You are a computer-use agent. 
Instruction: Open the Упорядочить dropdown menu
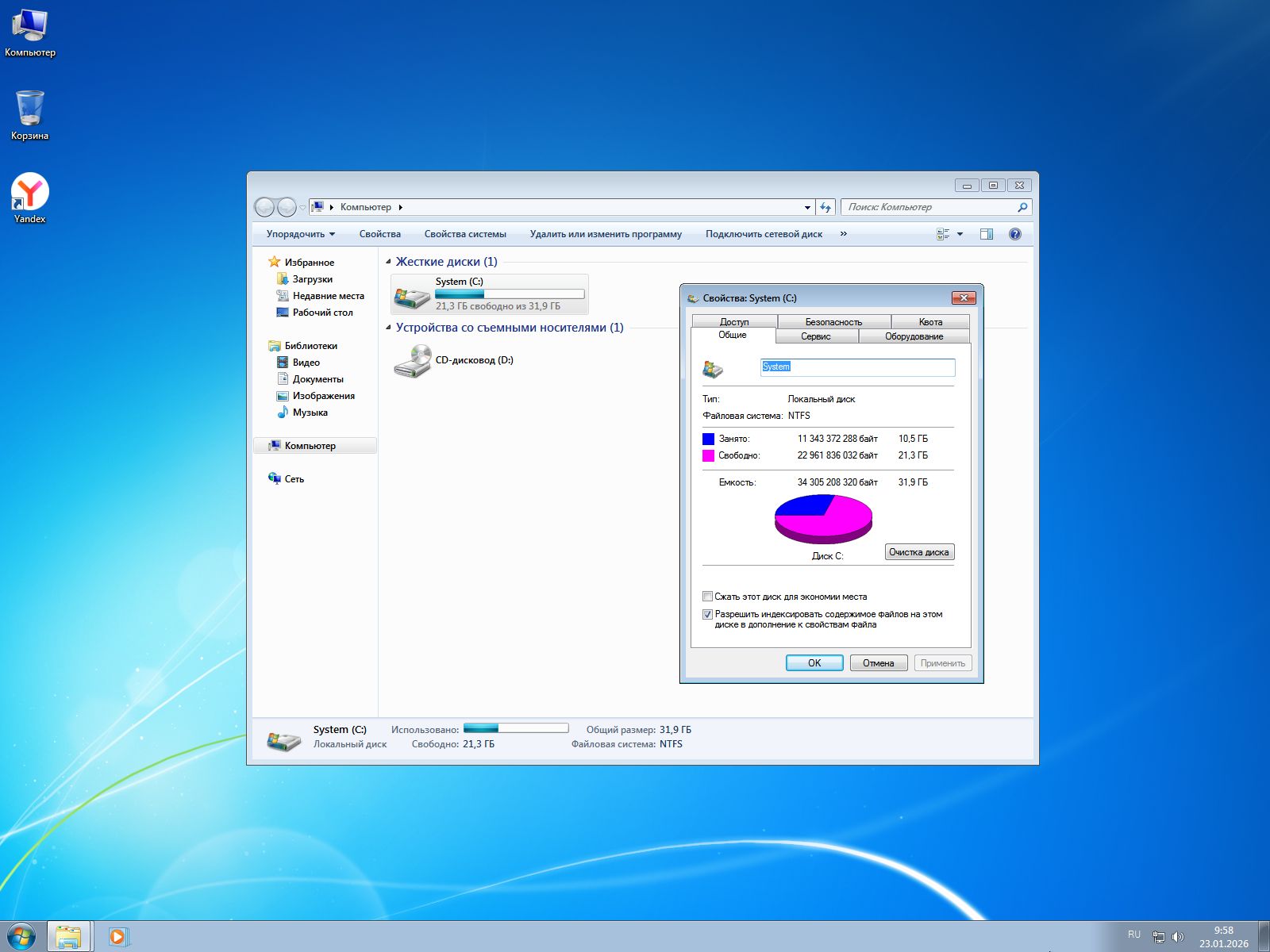coord(300,233)
